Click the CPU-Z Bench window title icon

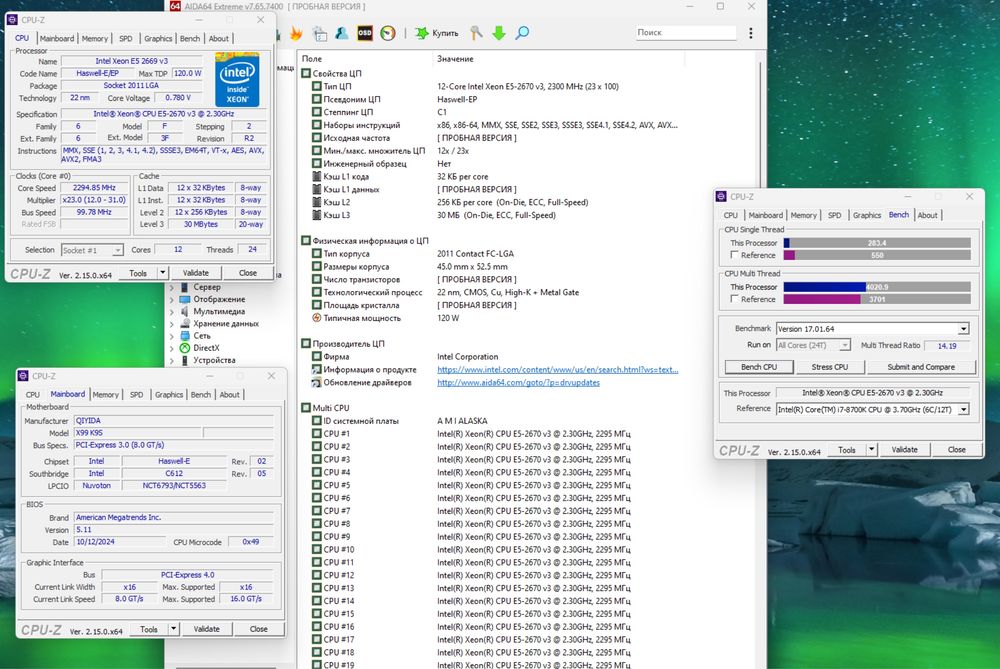click(721, 196)
